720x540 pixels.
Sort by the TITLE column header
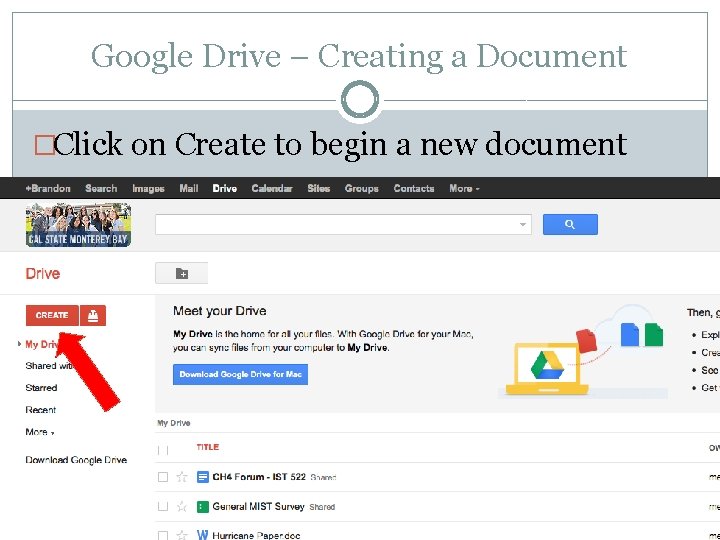208,447
